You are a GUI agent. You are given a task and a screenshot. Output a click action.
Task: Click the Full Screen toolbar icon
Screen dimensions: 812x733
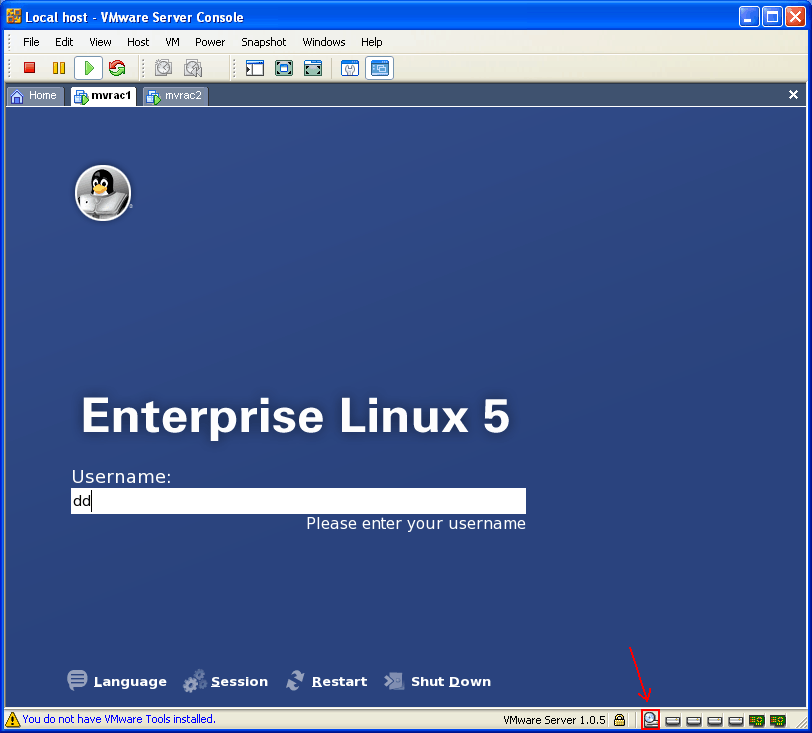284,68
